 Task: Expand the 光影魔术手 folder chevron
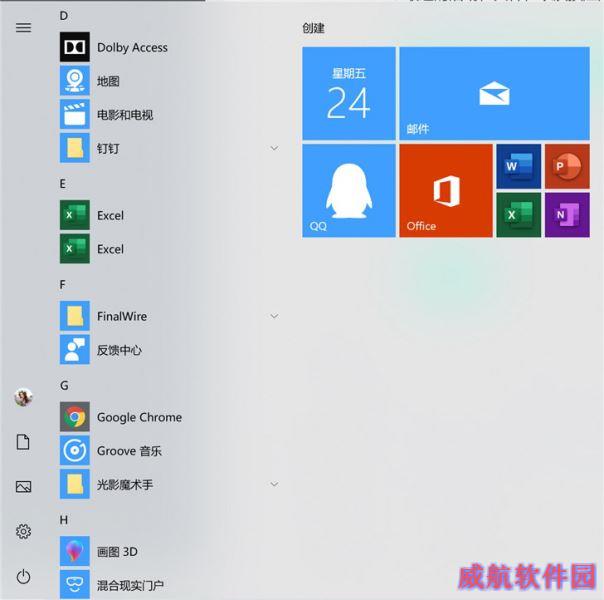point(274,484)
